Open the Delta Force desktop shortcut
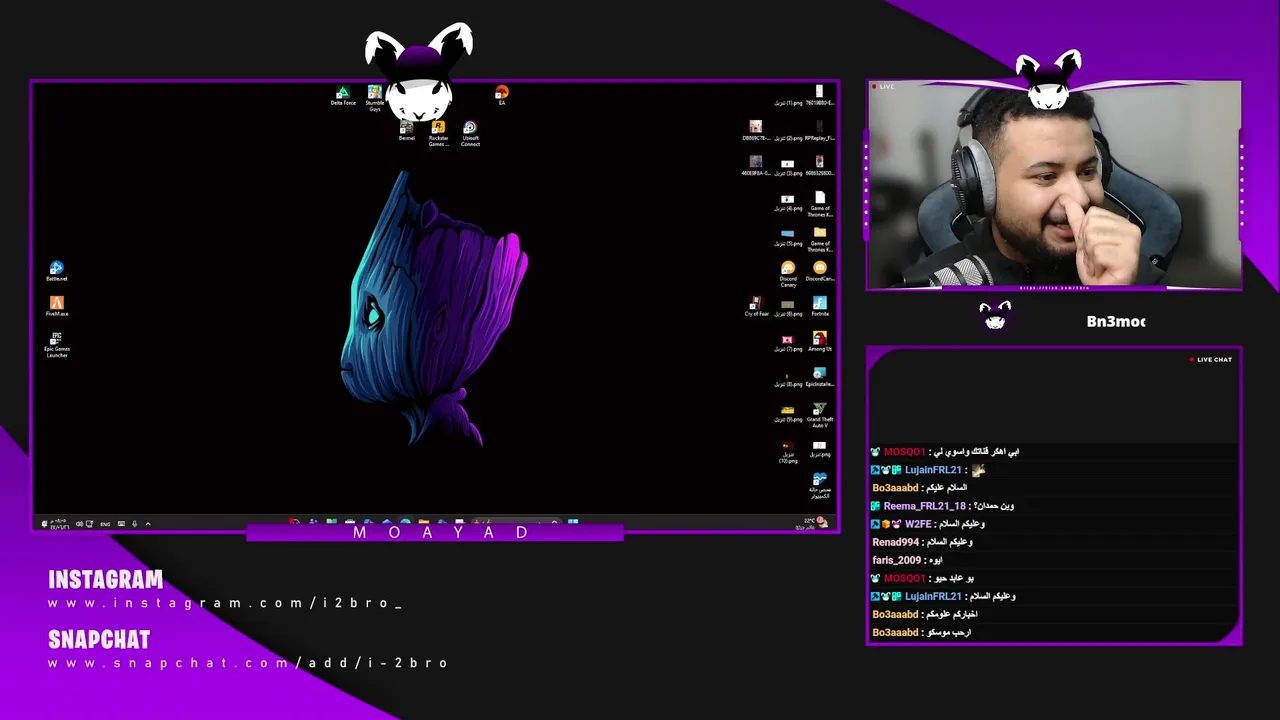The width and height of the screenshot is (1280, 720). click(x=343, y=96)
